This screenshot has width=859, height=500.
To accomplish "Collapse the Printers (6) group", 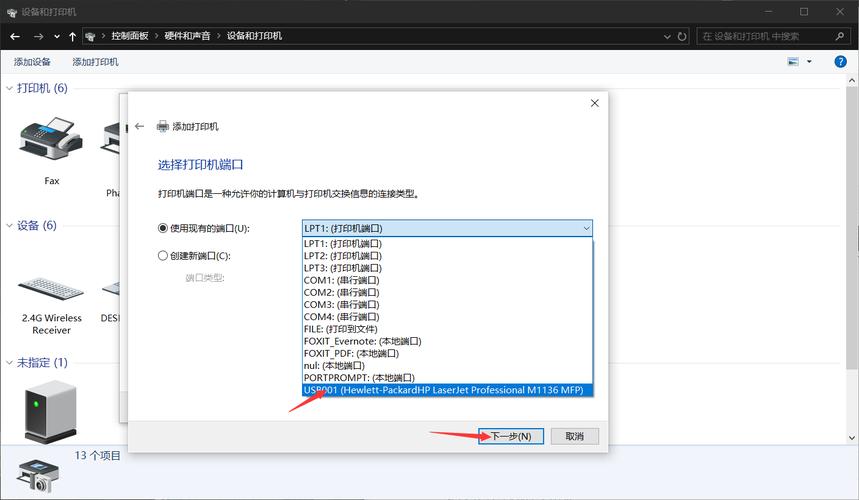I will click(x=10, y=88).
